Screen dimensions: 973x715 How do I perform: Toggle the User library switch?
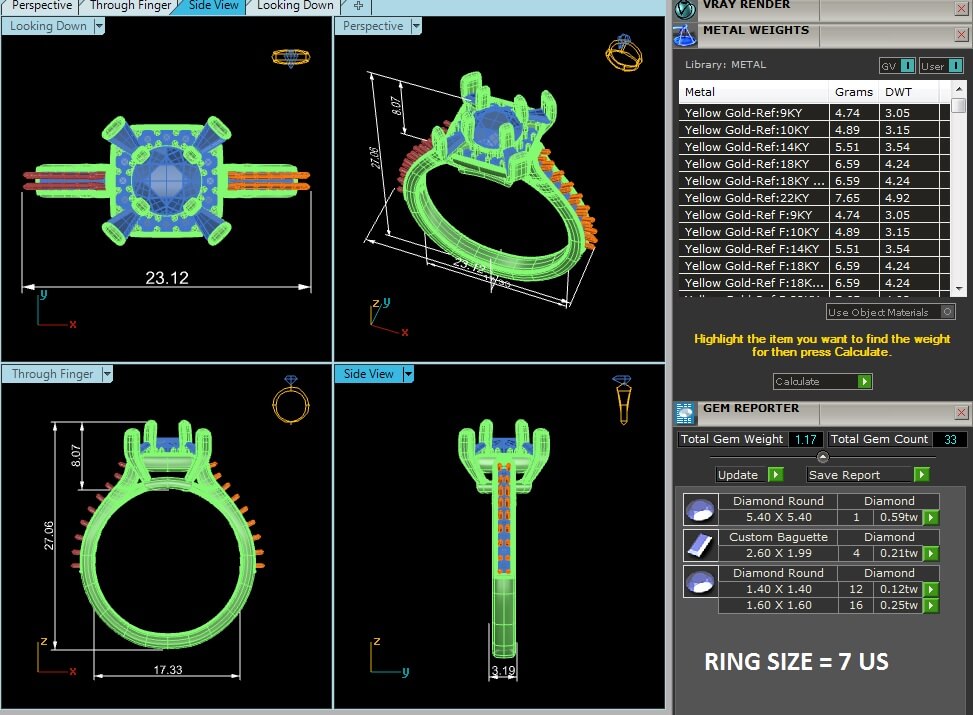954,66
